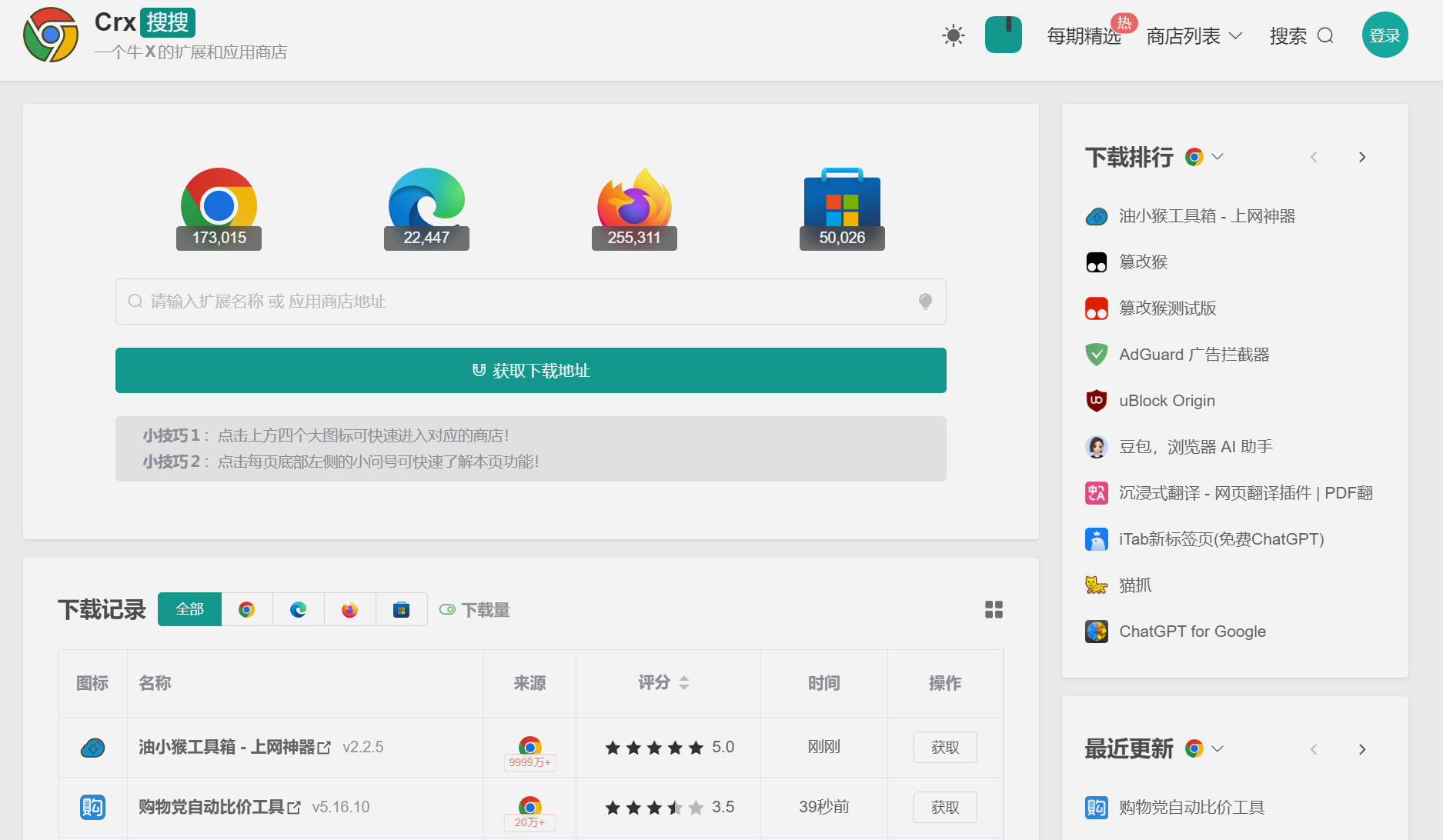
Task: Open 购物党自动比价工具 in 最近更新
Action: click(x=1191, y=807)
